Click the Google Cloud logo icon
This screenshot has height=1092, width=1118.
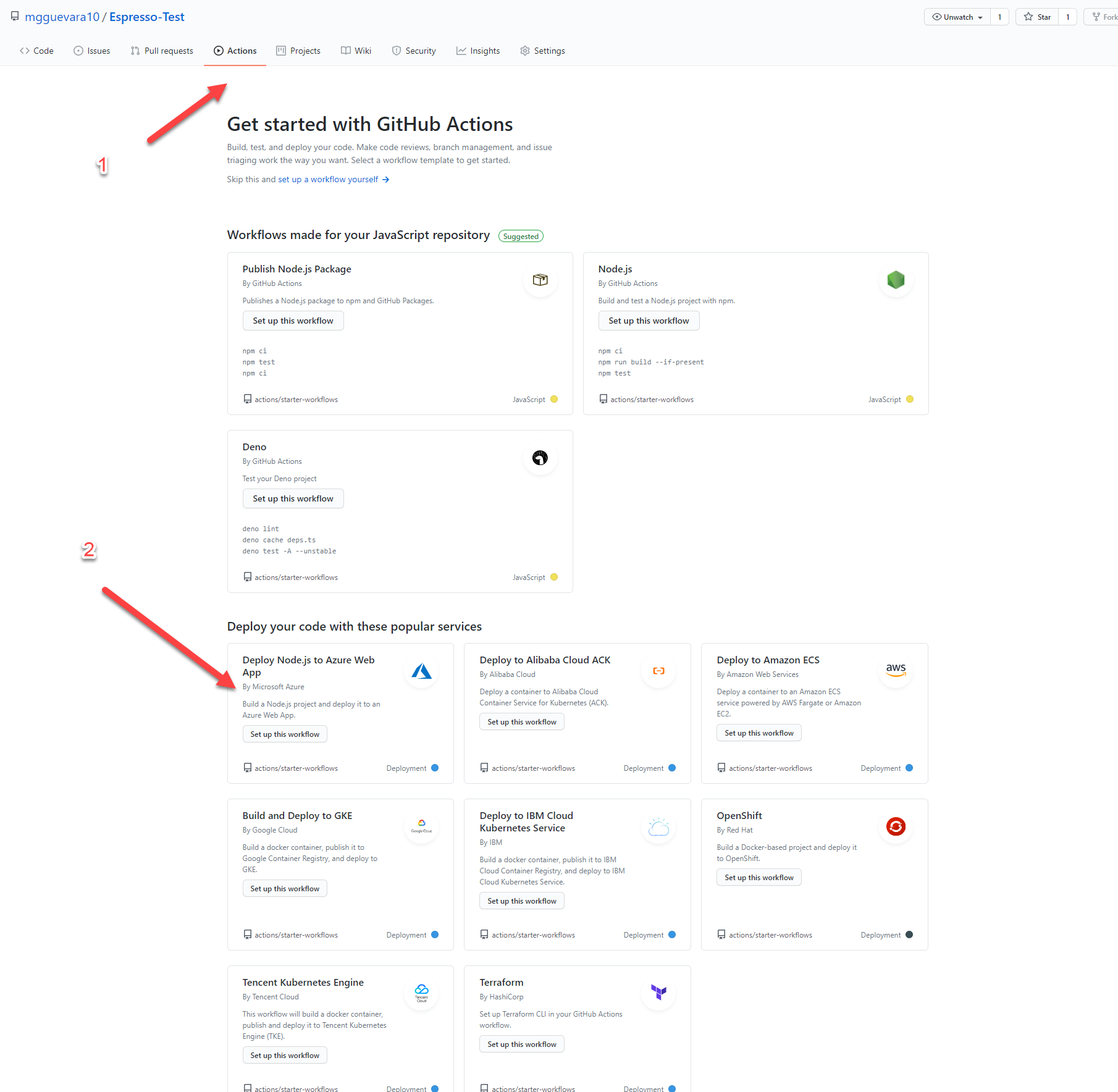pyautogui.click(x=422, y=826)
